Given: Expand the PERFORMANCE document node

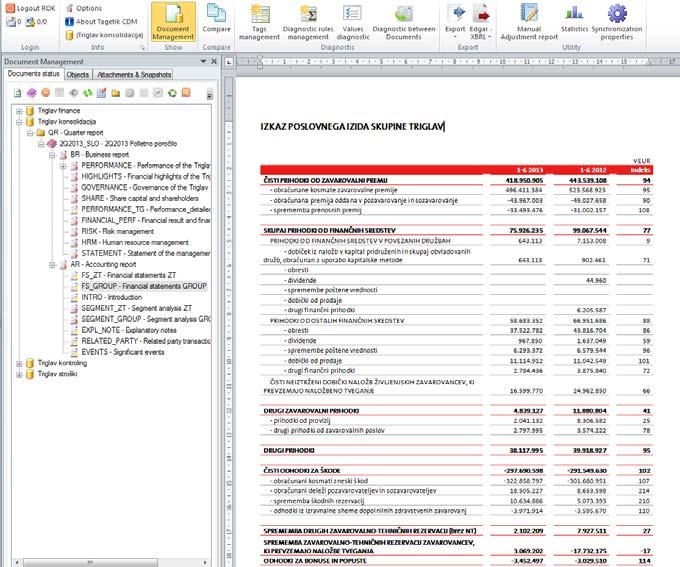Looking at the screenshot, I should pyautogui.click(x=63, y=166).
